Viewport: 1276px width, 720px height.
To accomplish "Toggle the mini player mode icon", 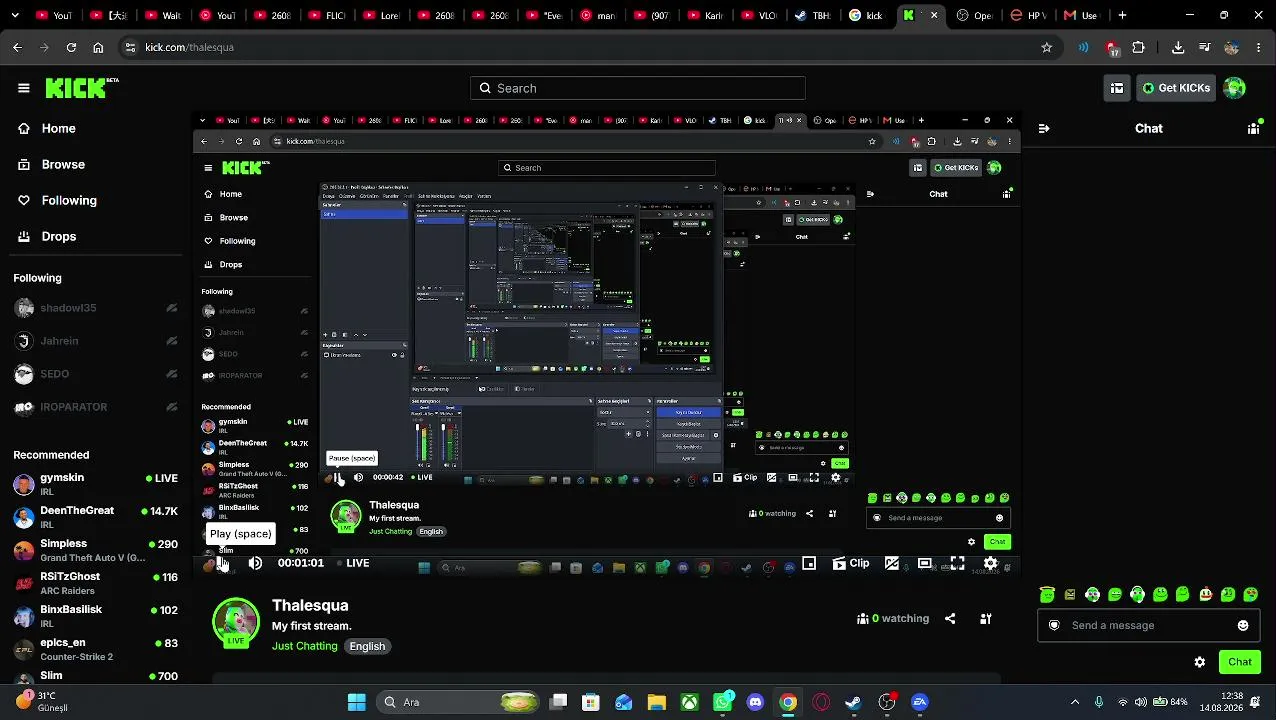I will click(x=809, y=563).
